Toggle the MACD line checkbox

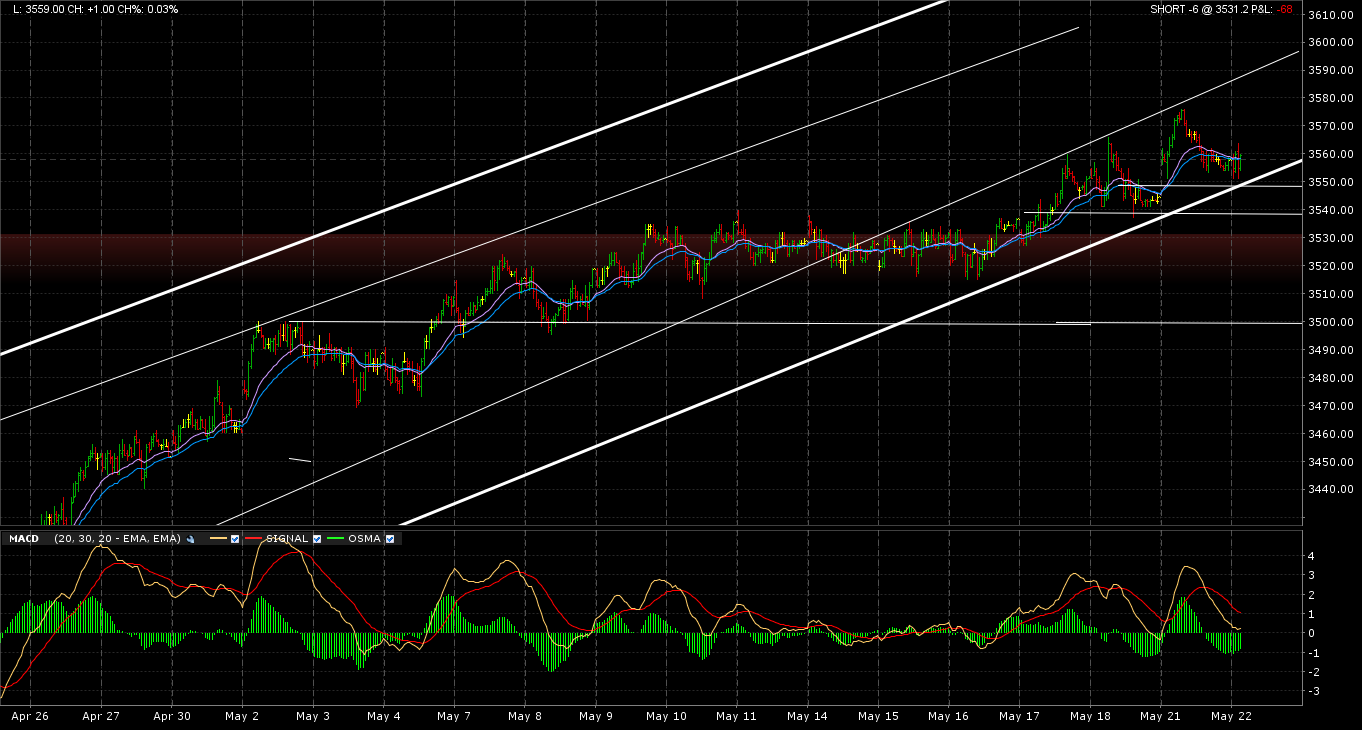click(x=235, y=539)
